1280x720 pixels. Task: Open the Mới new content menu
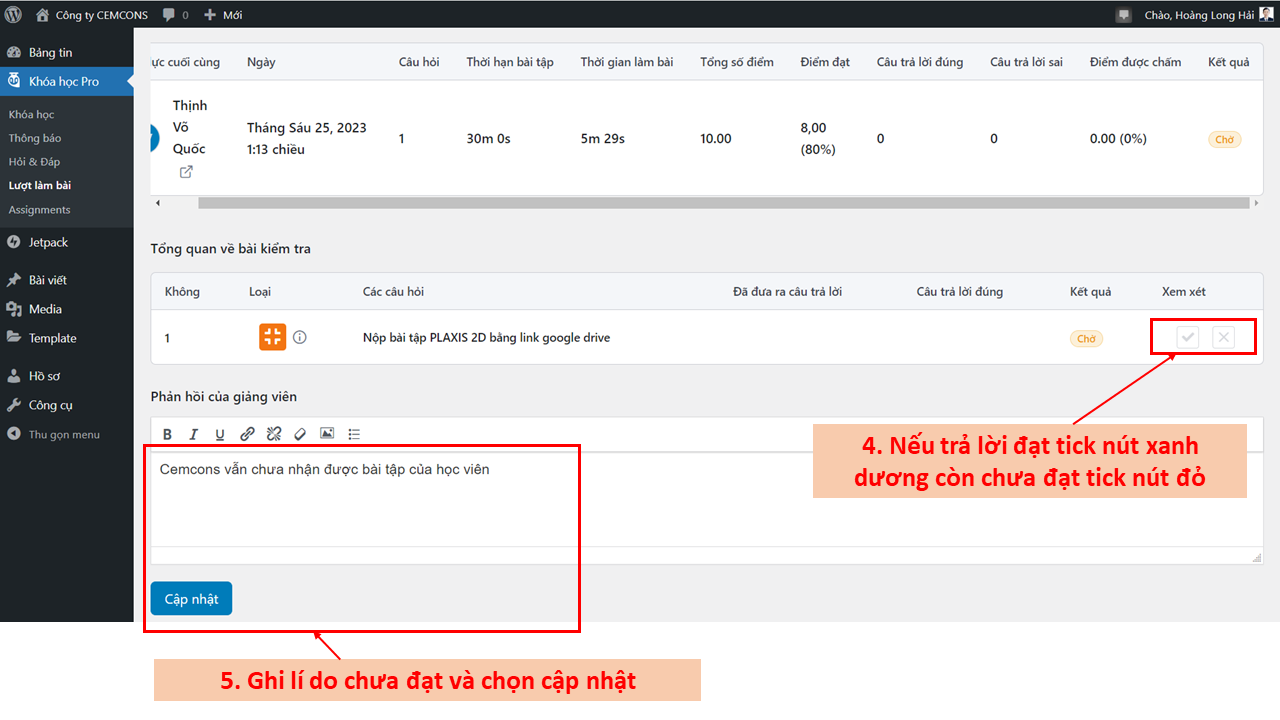(x=223, y=15)
